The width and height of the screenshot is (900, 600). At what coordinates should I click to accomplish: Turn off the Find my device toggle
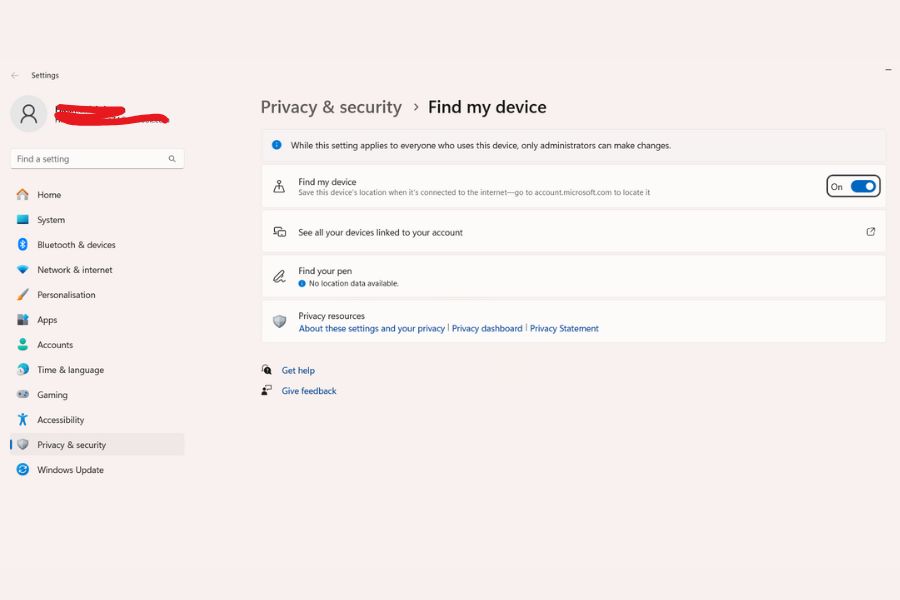862,187
